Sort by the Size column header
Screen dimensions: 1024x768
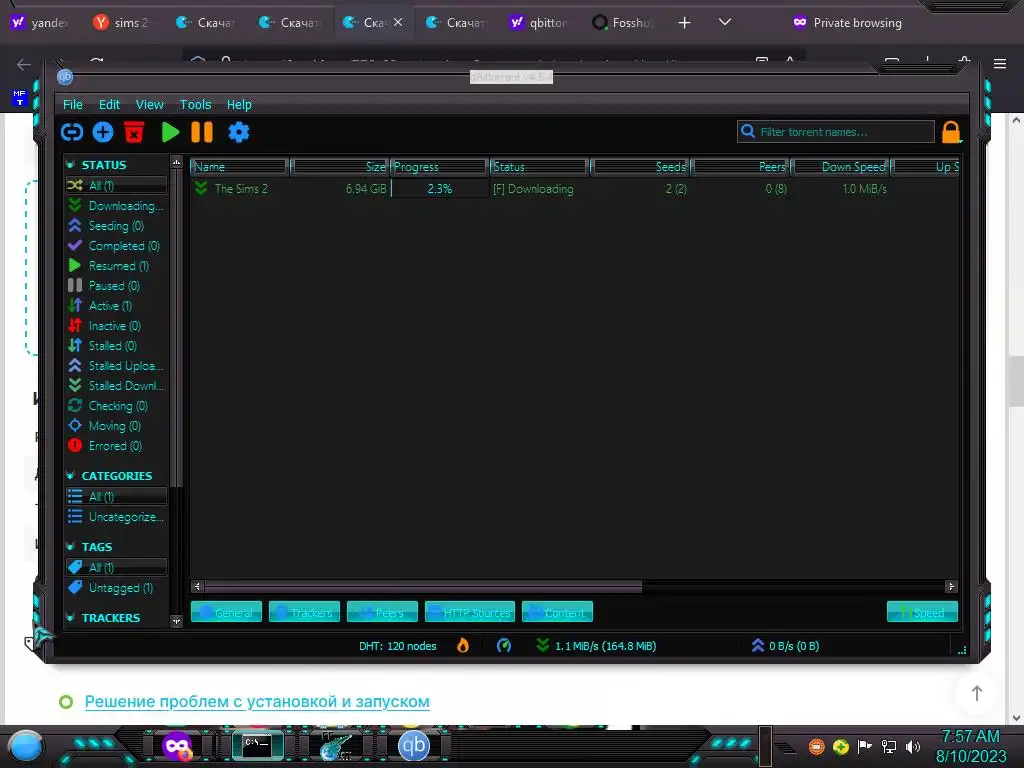pos(339,167)
